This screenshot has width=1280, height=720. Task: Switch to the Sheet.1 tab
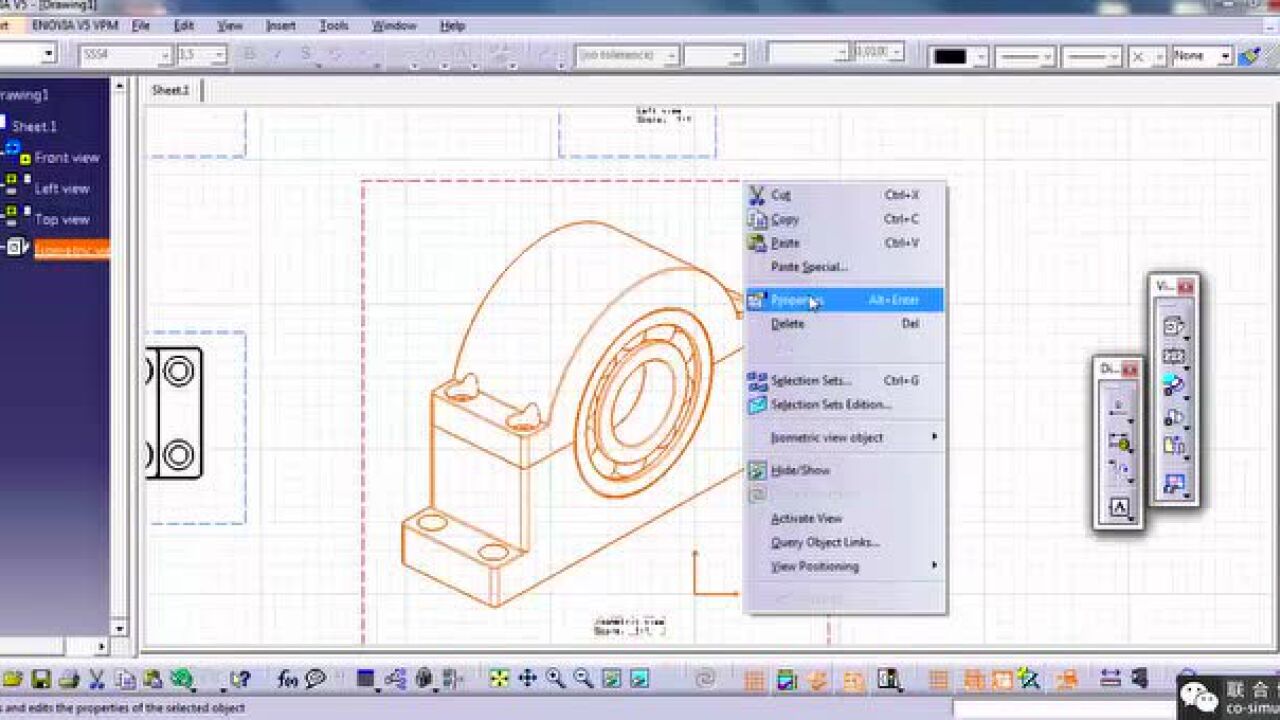(x=168, y=89)
